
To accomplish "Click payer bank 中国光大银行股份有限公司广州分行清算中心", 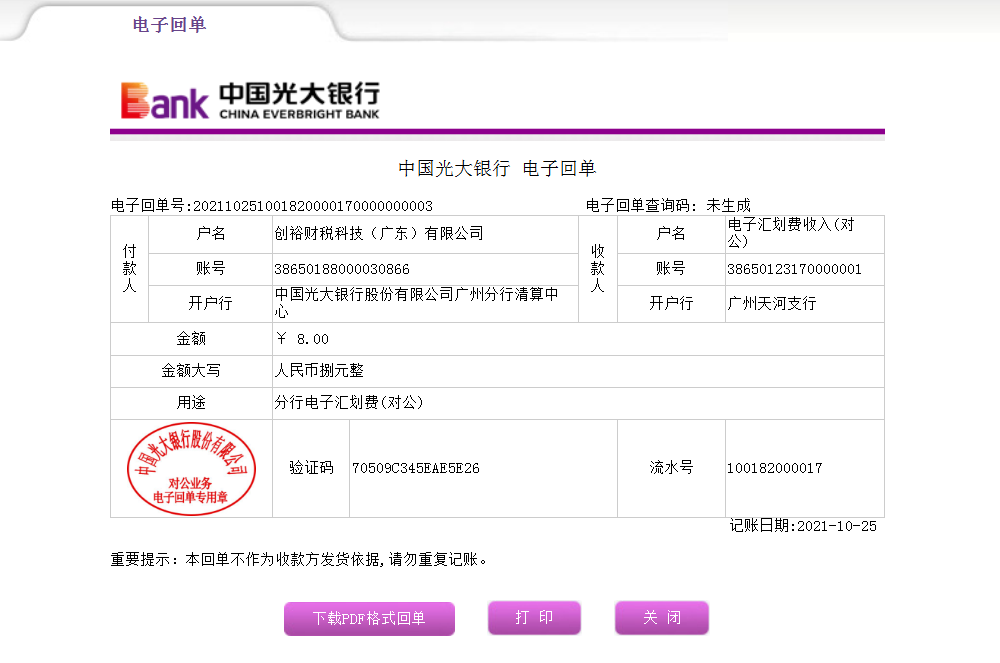I will click(415, 303).
